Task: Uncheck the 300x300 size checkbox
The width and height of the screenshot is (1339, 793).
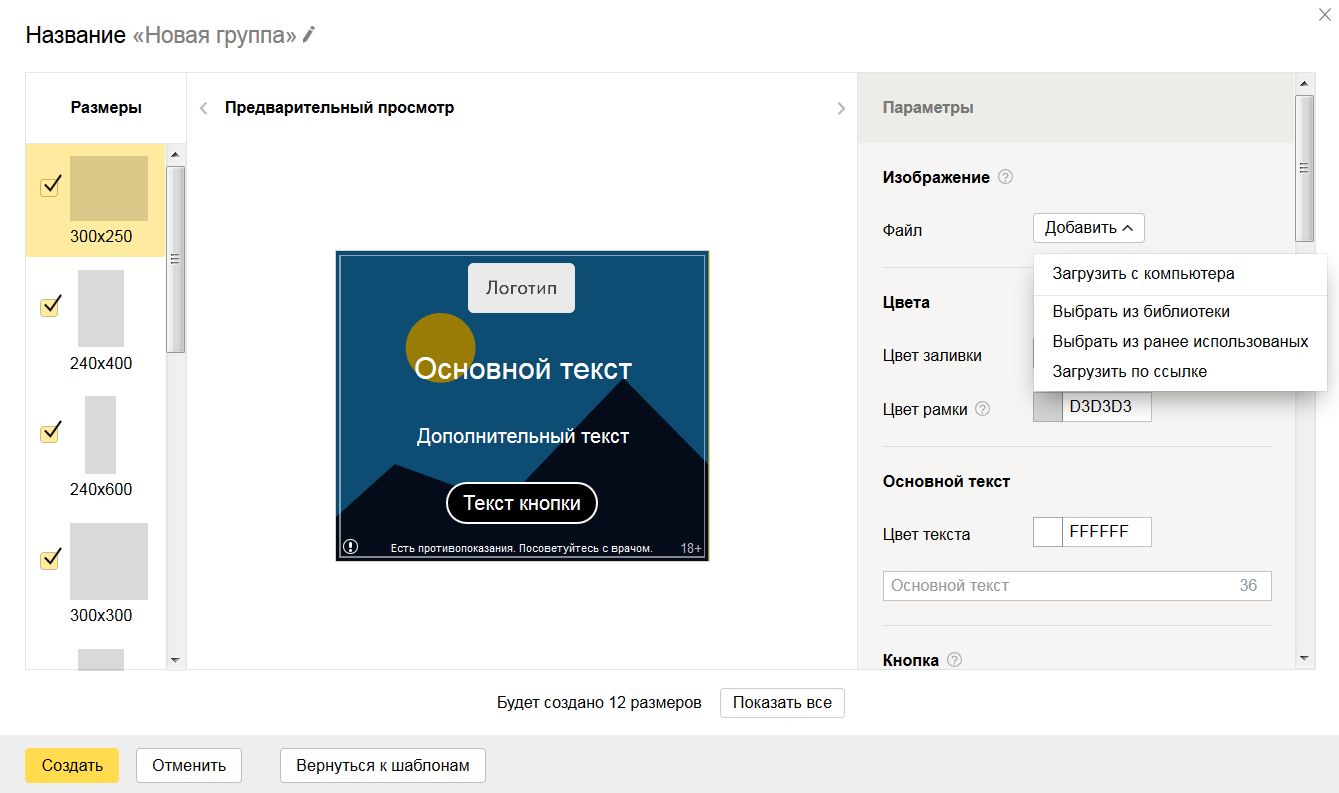Action: pos(50,558)
